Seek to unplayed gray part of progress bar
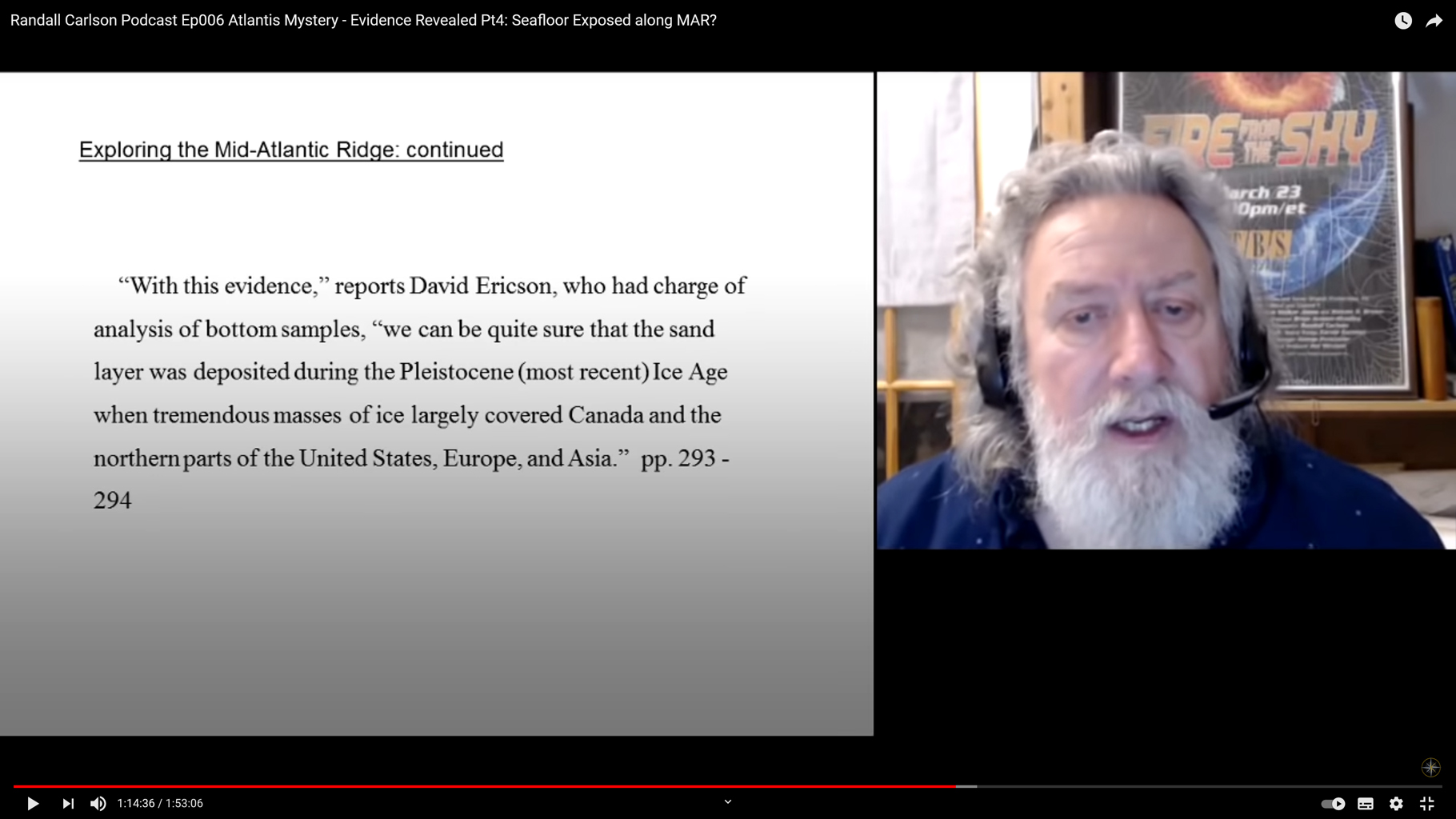Image resolution: width=1456 pixels, height=819 pixels. click(1200, 786)
